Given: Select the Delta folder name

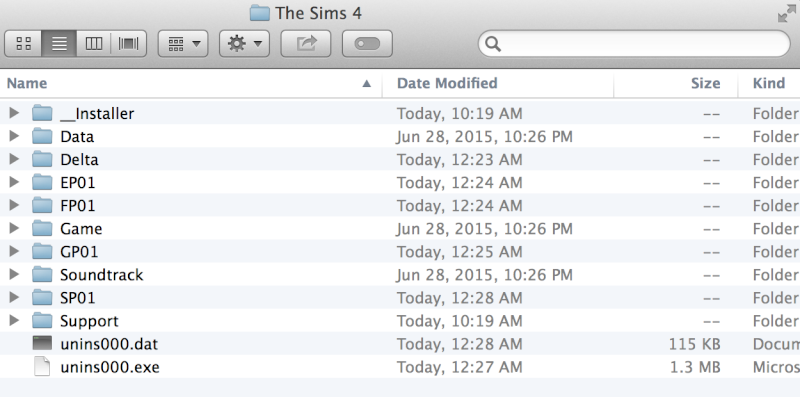Looking at the screenshot, I should pyautogui.click(x=79, y=159).
